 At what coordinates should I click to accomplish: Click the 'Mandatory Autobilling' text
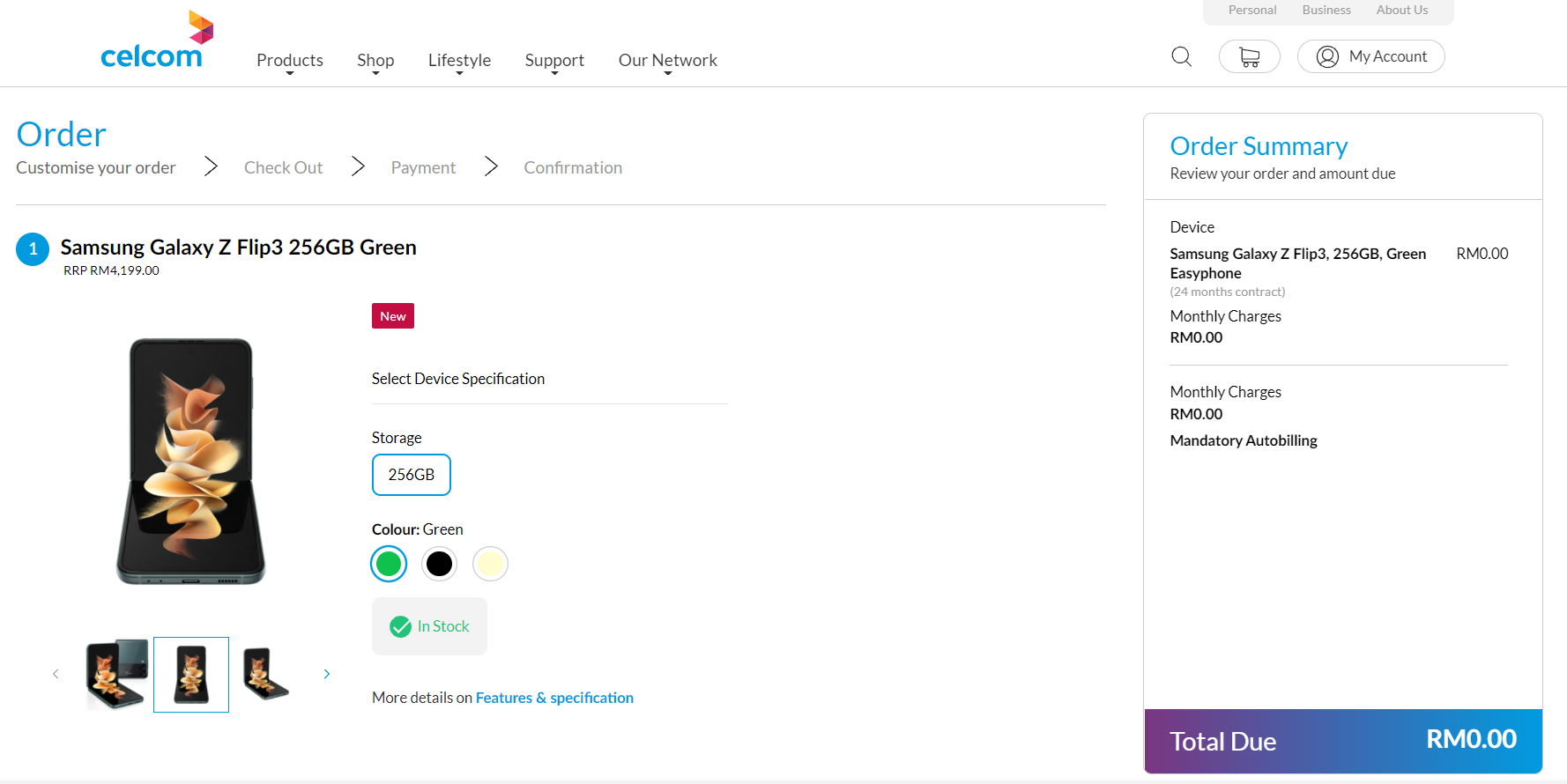(1244, 440)
